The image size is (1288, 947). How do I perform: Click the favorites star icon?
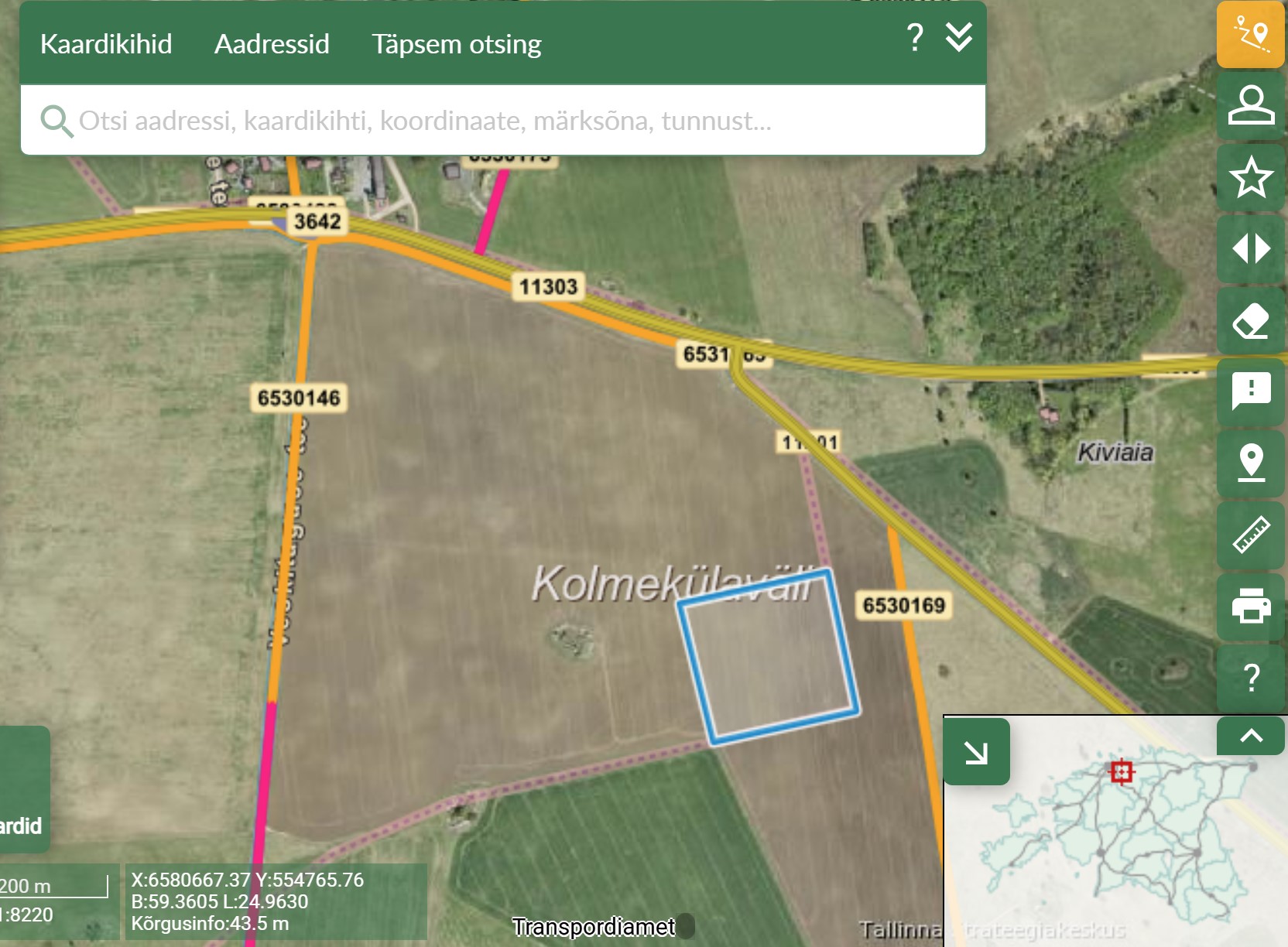[x=1251, y=177]
